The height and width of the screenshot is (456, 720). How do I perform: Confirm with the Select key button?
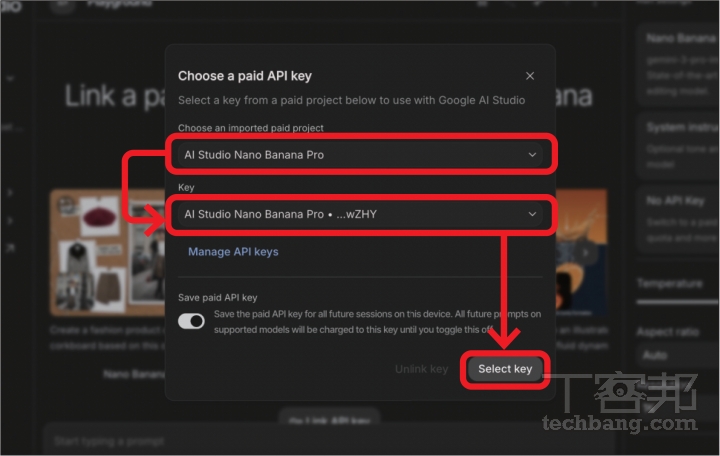[505, 369]
